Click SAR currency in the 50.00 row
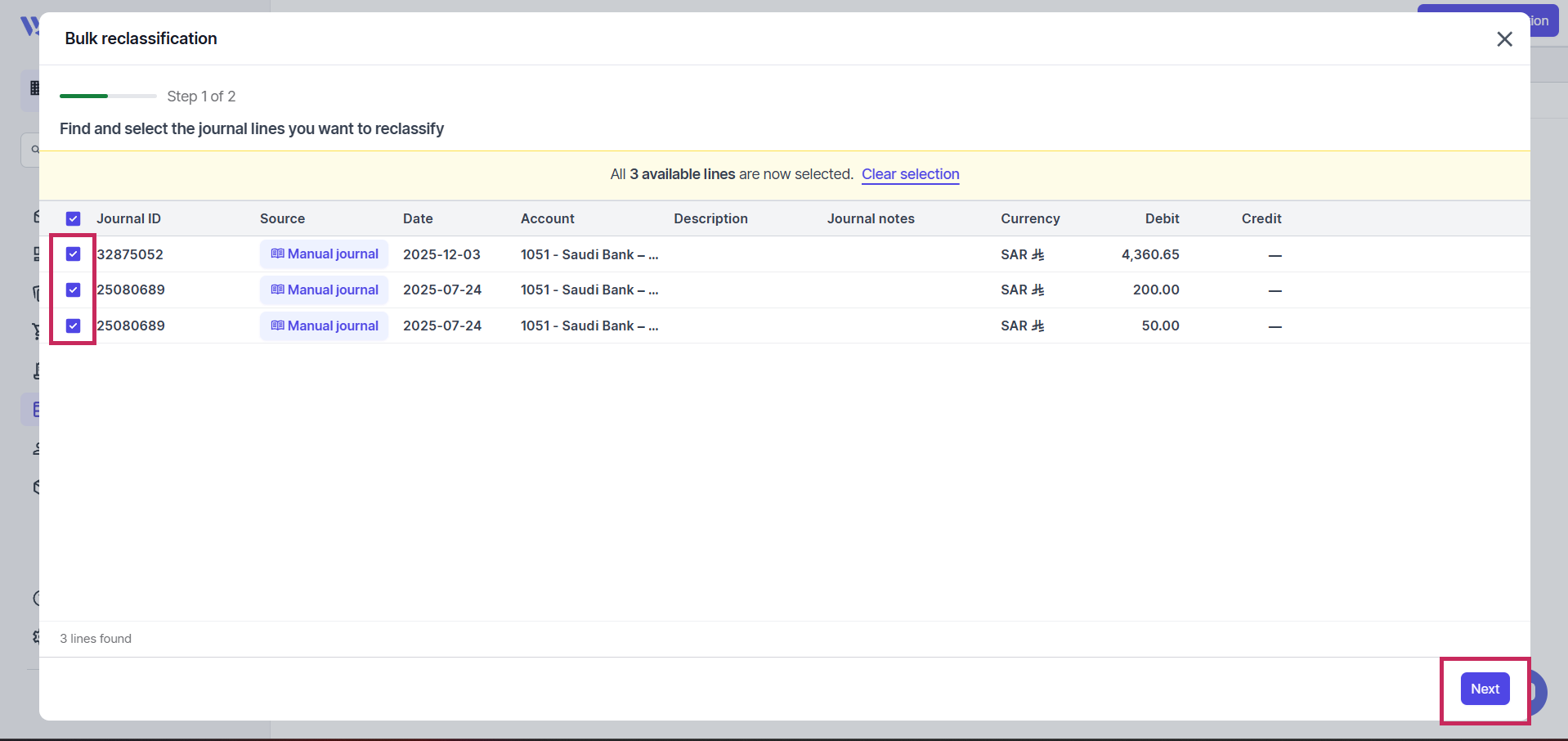Viewport: 1568px width, 741px height. 1023,326
